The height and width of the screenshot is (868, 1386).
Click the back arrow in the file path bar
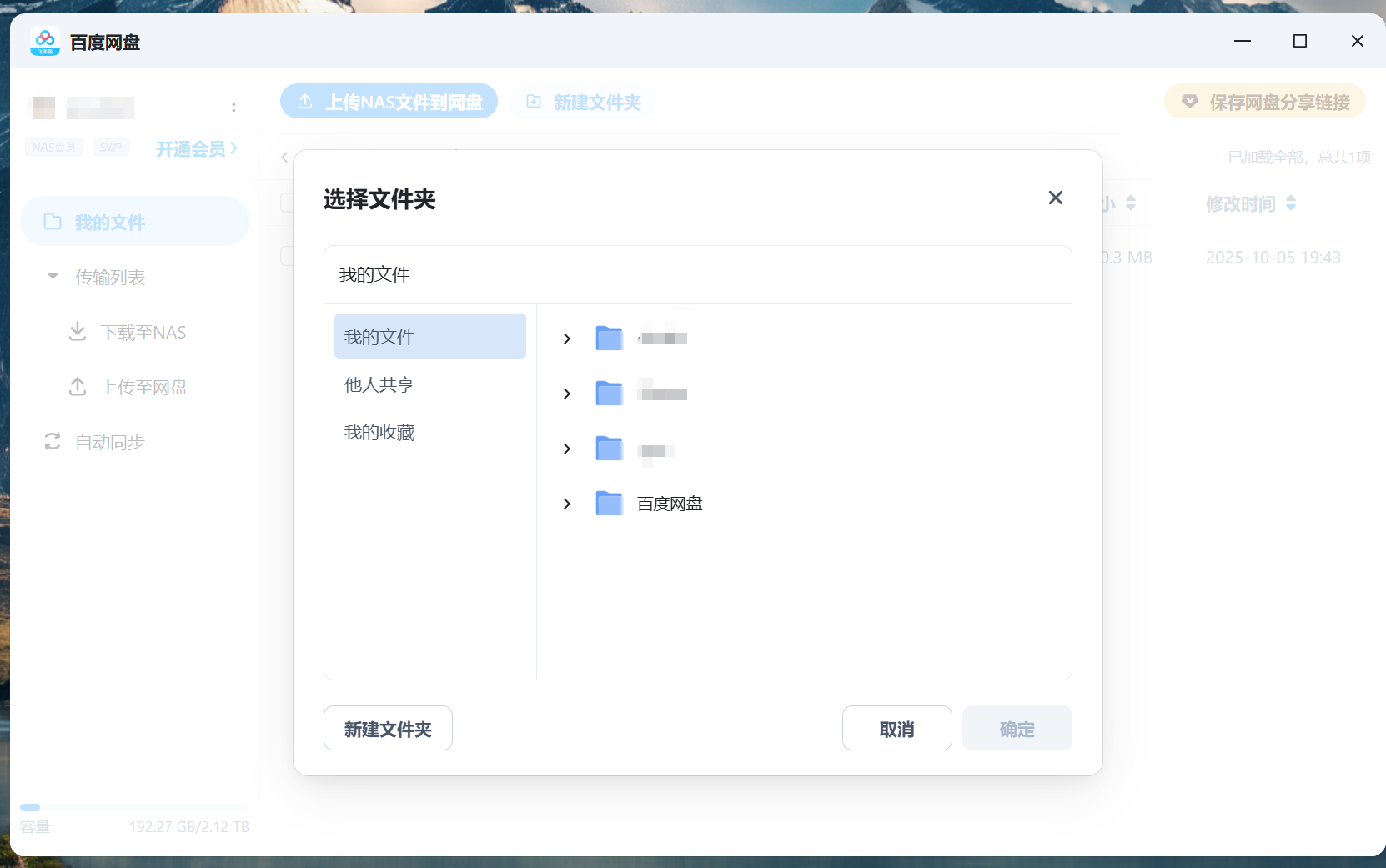tap(285, 157)
